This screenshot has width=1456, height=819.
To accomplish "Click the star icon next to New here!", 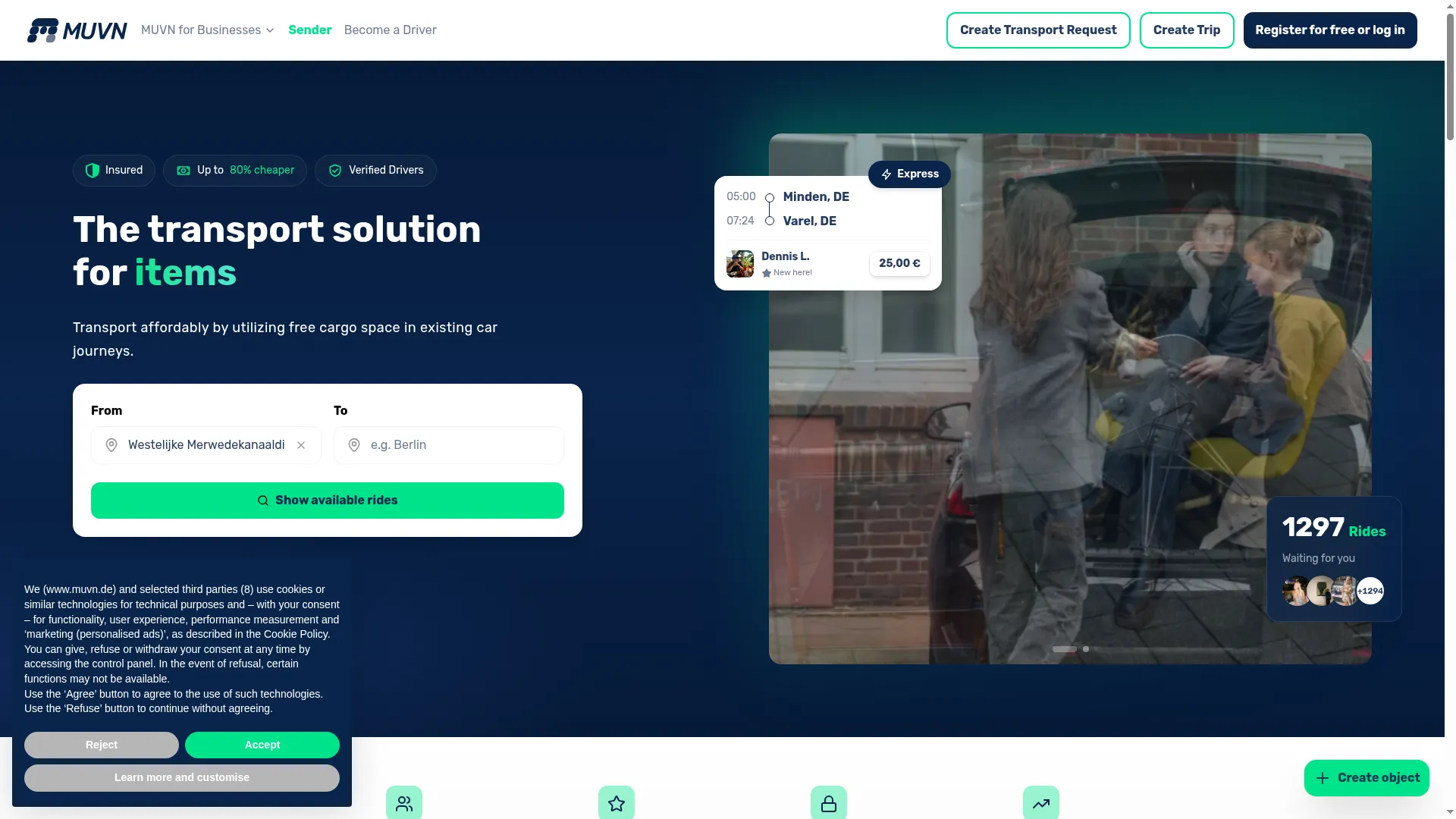I will click(x=767, y=273).
